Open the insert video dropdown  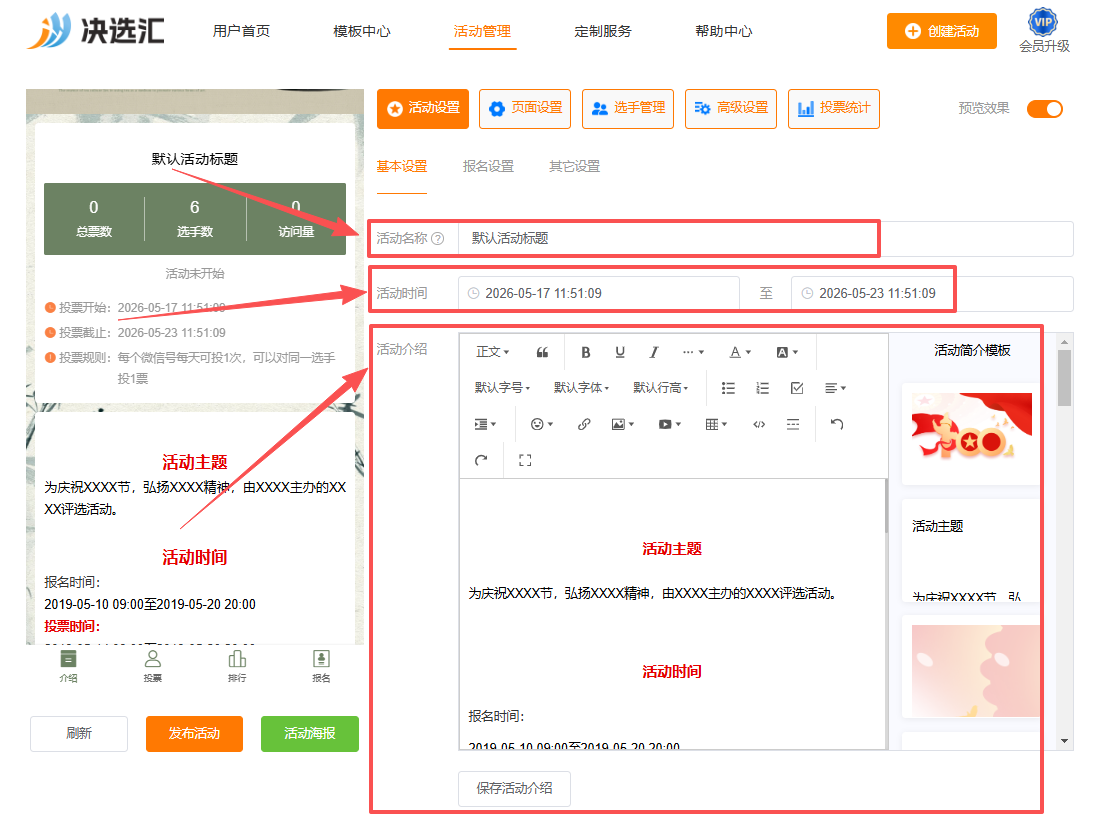(x=670, y=424)
